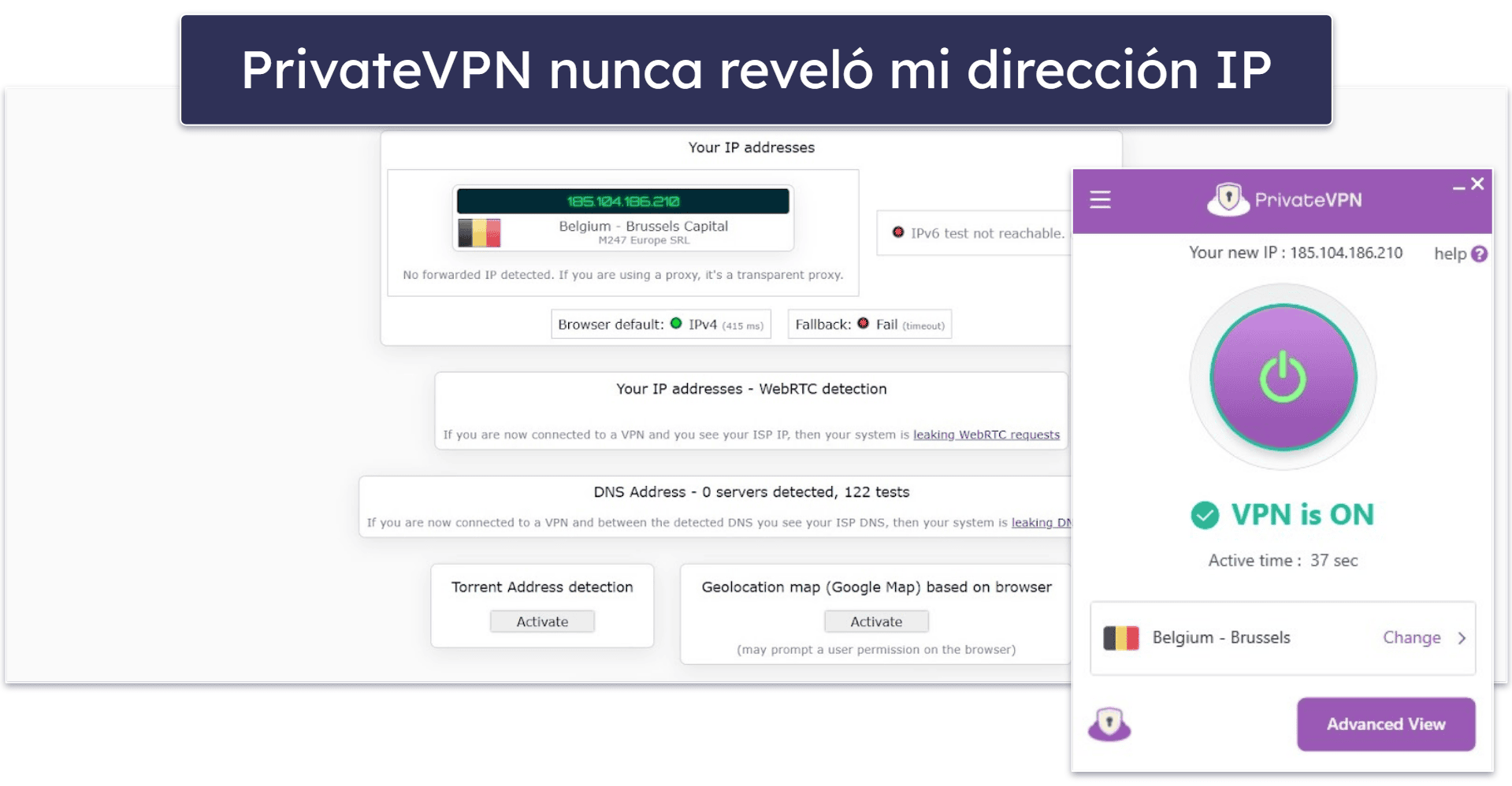Activate Geolocation map detection
Screen dimensions: 1512x786
pyautogui.click(x=876, y=621)
